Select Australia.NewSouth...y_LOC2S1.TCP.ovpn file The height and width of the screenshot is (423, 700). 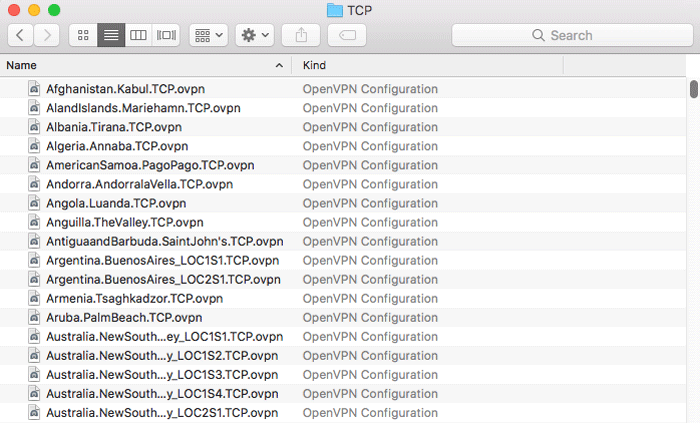pos(162,413)
